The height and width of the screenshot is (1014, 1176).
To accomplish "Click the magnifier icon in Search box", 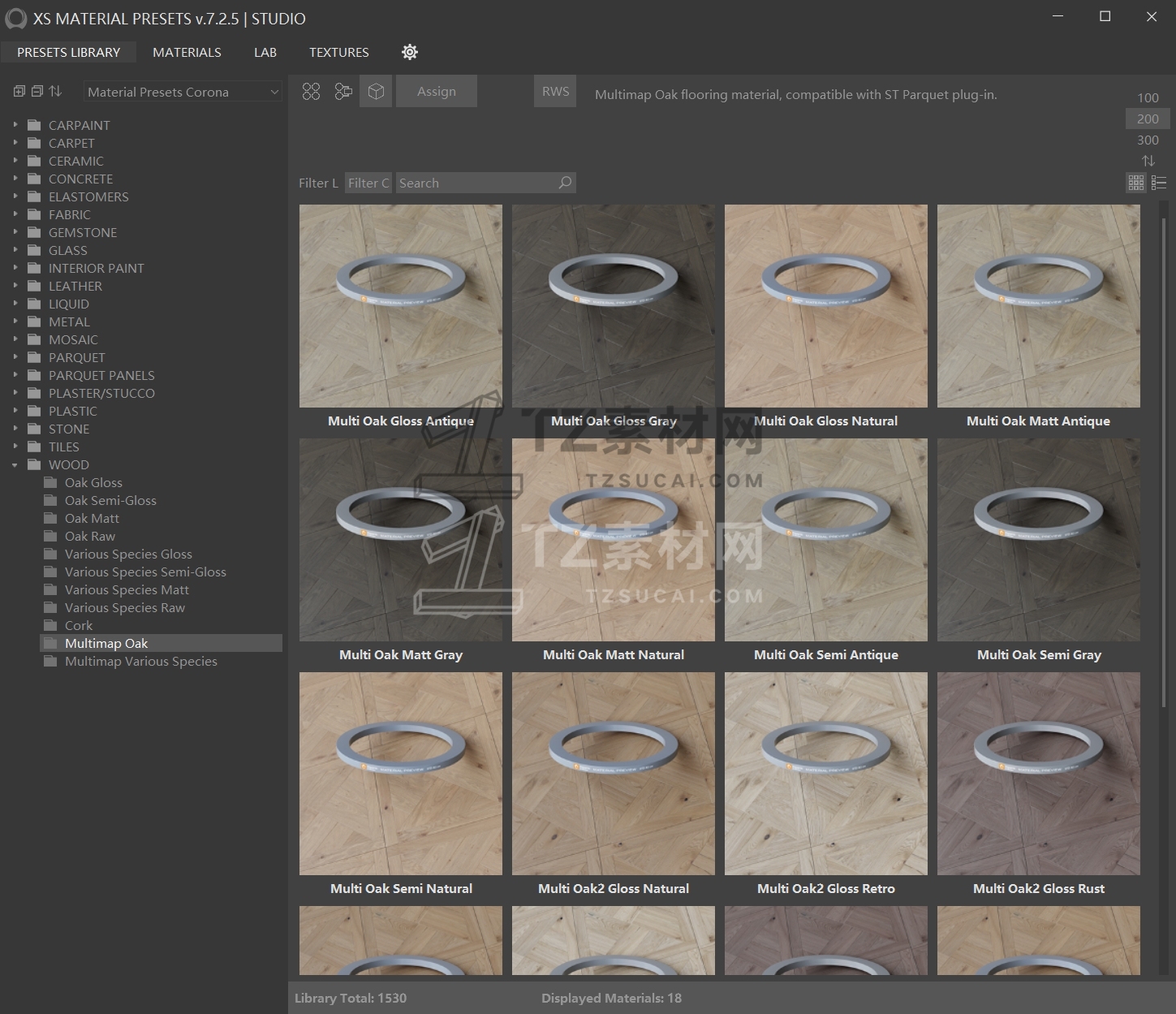I will click(x=565, y=183).
